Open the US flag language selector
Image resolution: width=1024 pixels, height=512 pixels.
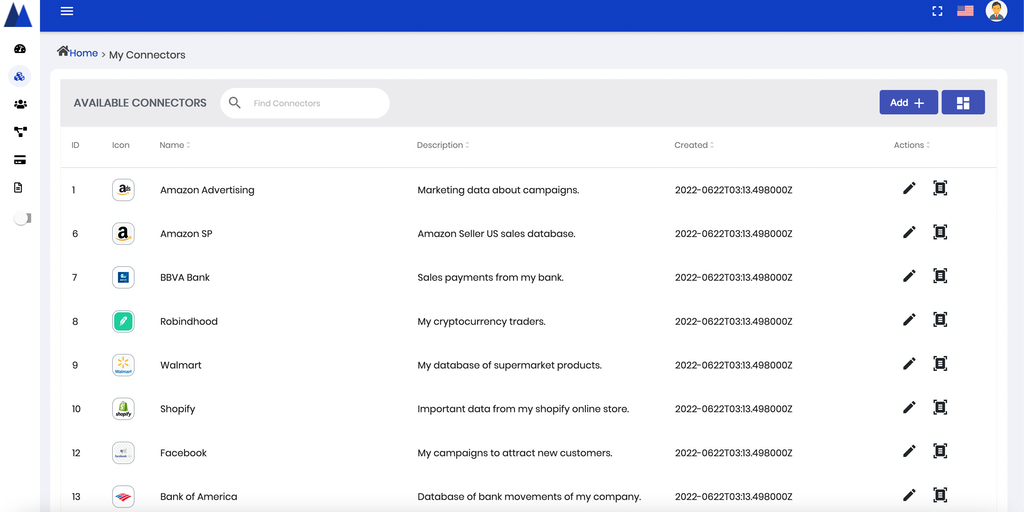965,11
